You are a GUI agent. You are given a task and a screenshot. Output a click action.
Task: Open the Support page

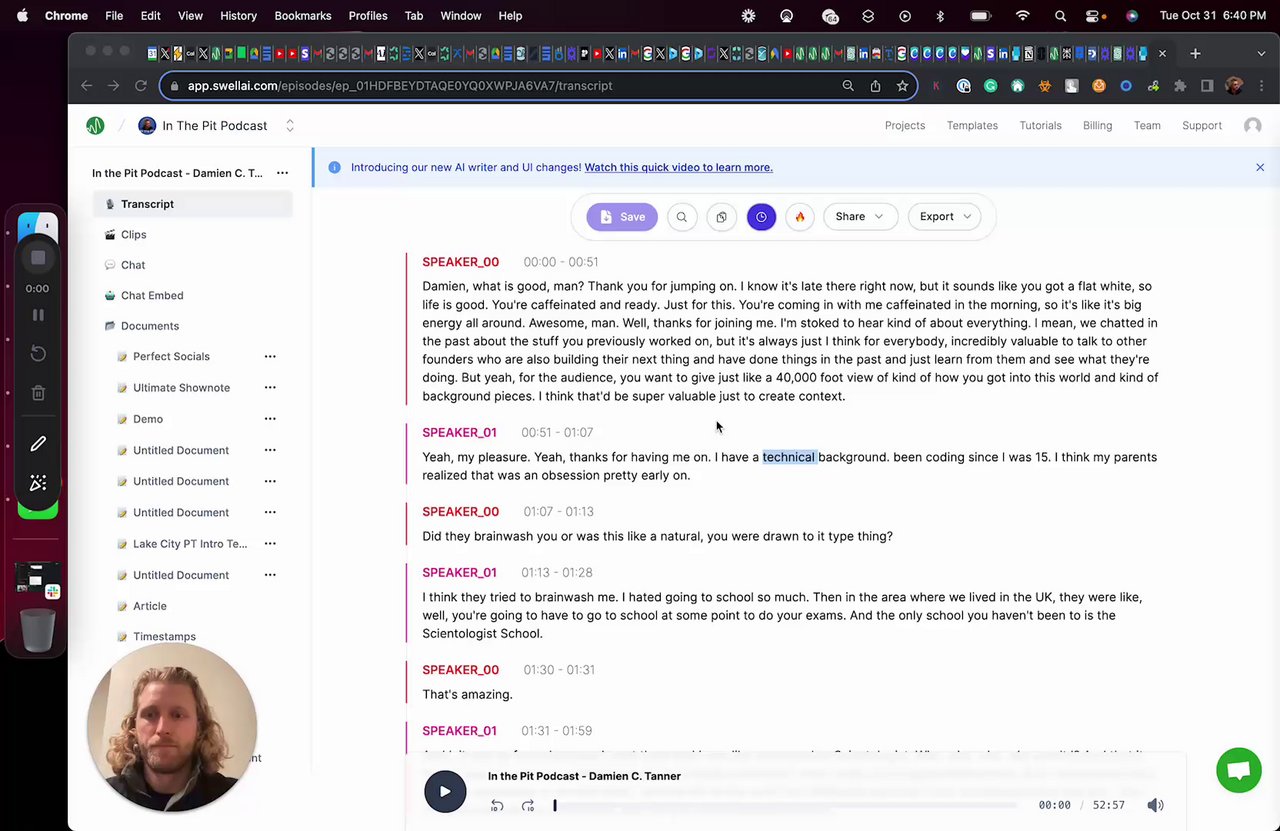click(x=1202, y=126)
